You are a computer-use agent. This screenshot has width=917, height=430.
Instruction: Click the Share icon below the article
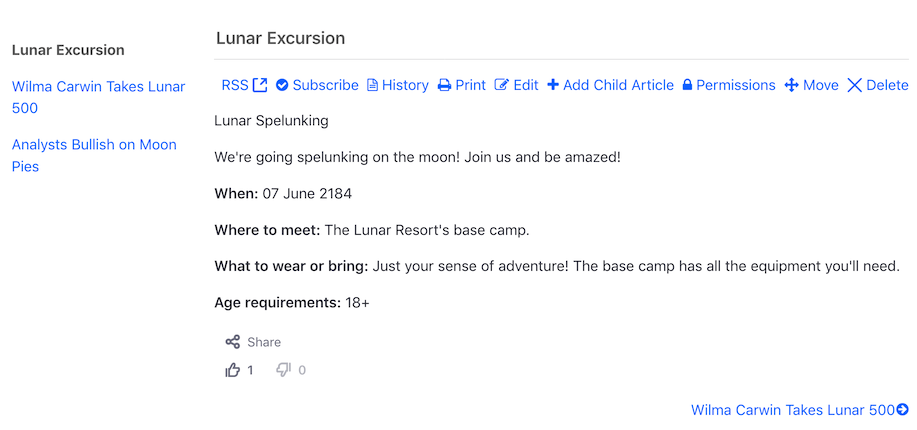pos(233,342)
